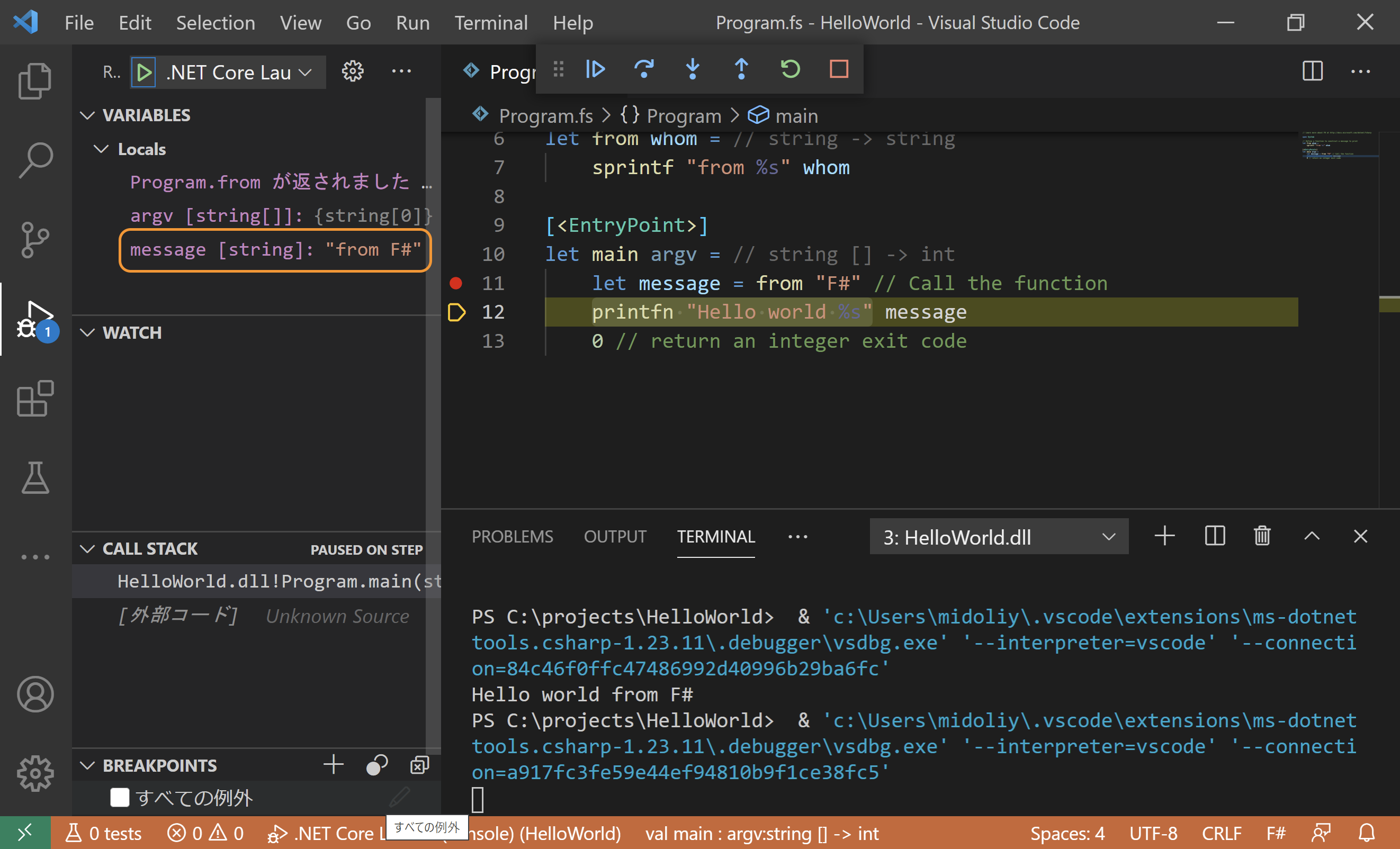The width and height of the screenshot is (1400, 849).
Task: Open the Test flask icon in sidebar
Action: (35, 477)
